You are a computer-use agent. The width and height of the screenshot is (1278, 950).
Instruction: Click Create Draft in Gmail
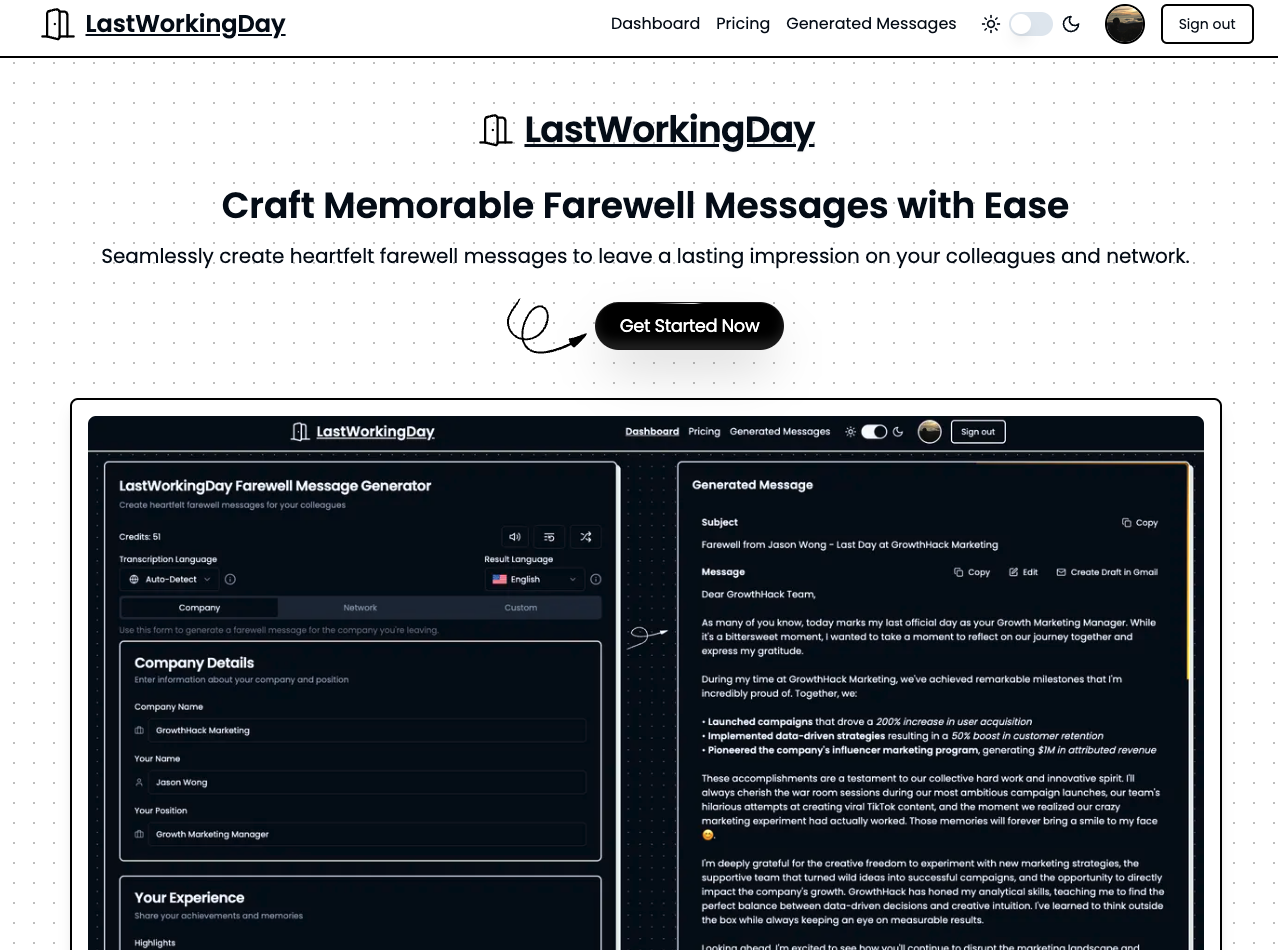[x=1107, y=572]
